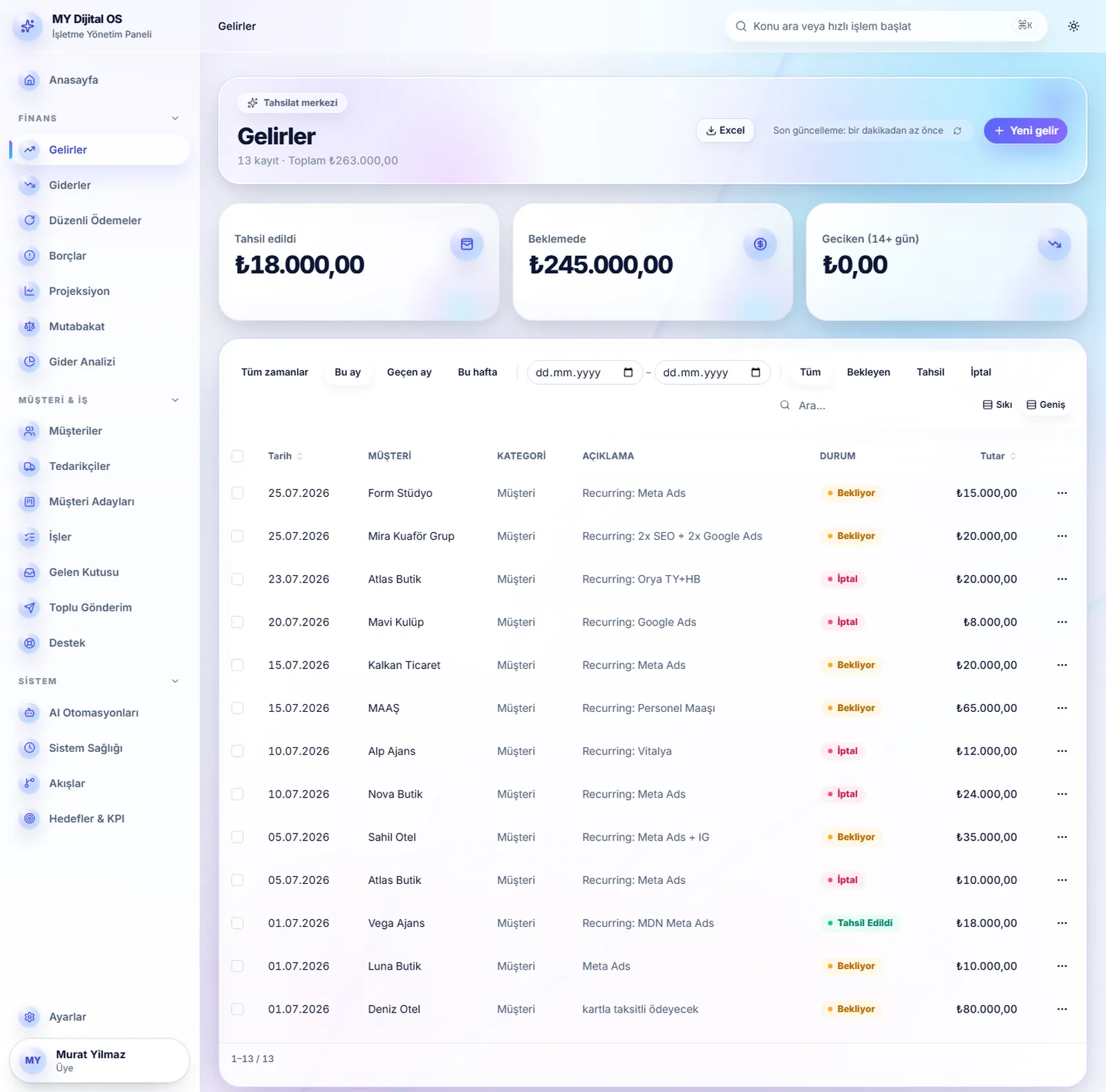Collapse the MÜŞTERİ & İŞ section

(x=175, y=400)
